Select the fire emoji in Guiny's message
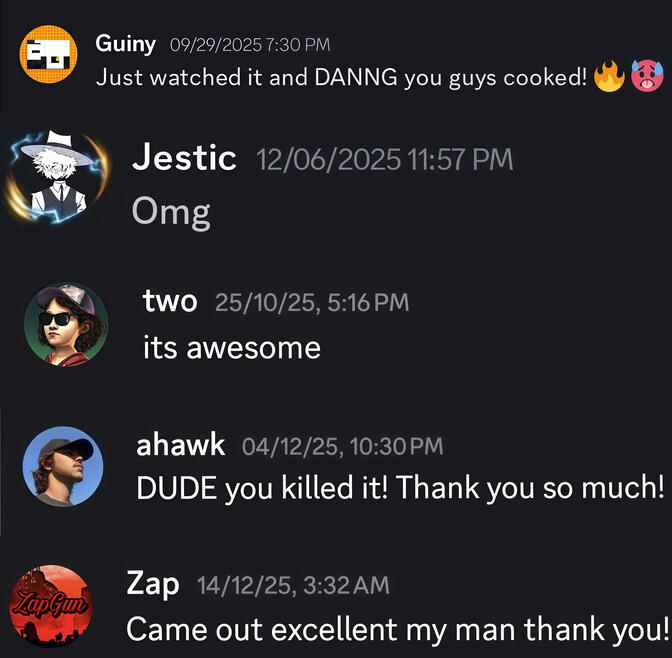This screenshot has width=672, height=658. point(609,76)
